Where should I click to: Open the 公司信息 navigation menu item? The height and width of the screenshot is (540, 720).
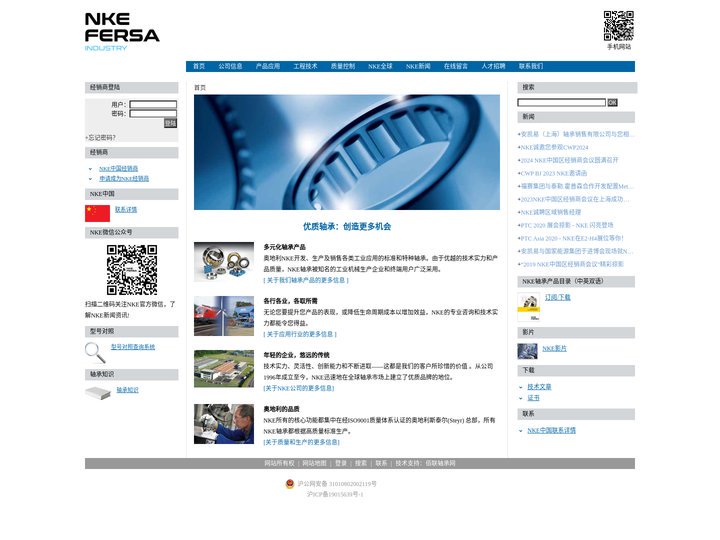pyautogui.click(x=230, y=66)
